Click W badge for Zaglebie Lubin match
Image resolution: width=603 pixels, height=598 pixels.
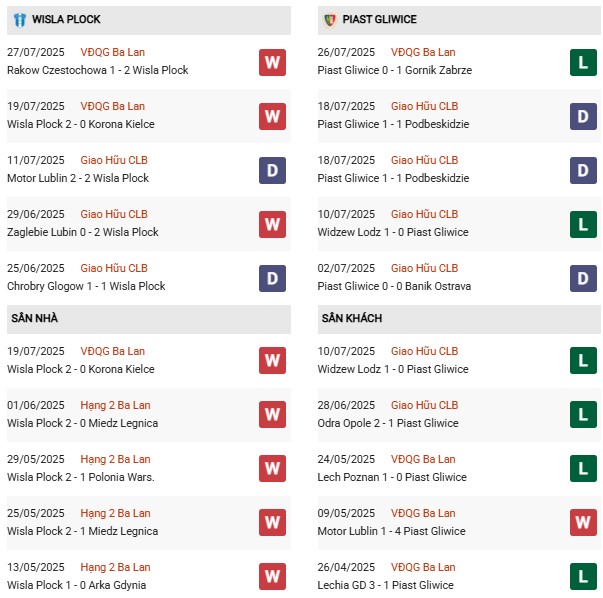[x=272, y=224]
